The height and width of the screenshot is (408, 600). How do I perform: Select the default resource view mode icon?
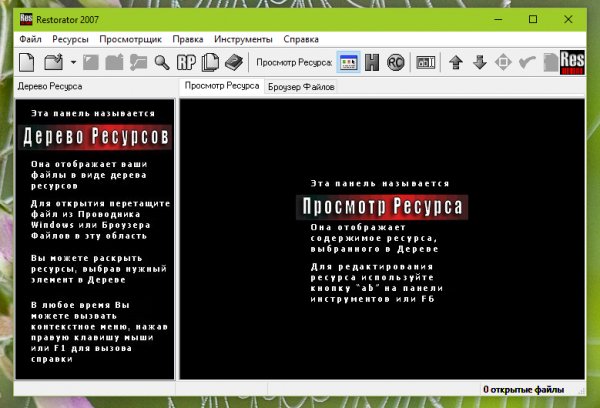tap(349, 62)
